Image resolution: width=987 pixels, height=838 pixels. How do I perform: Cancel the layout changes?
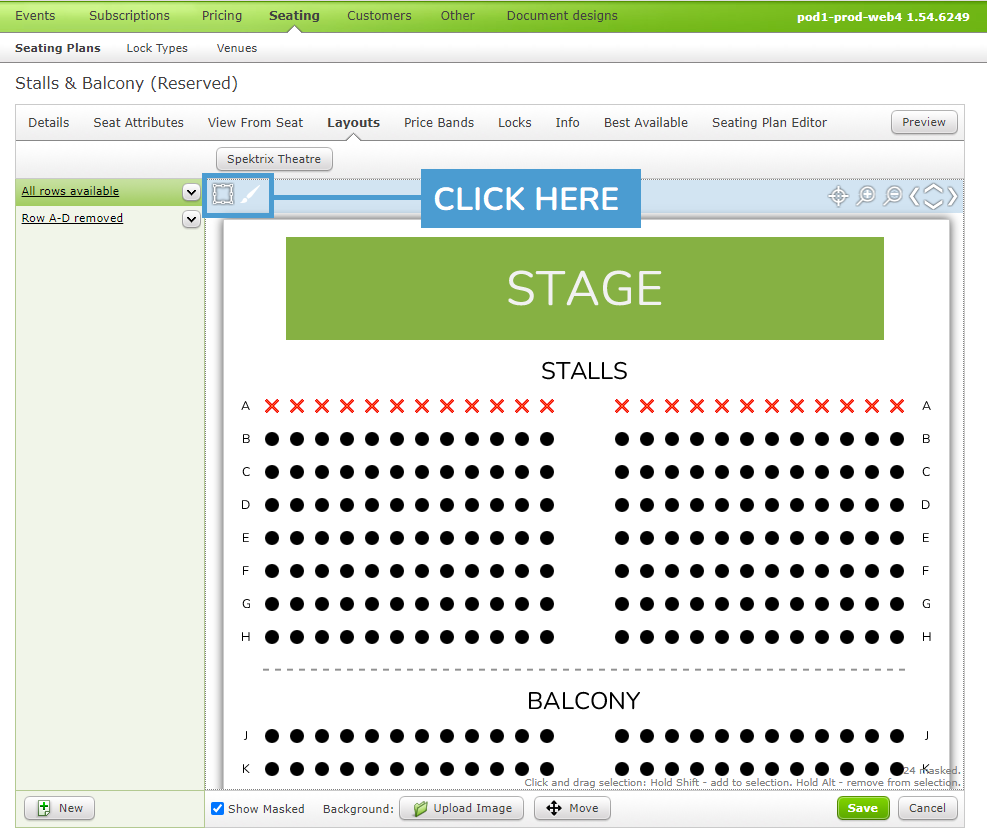(x=927, y=808)
